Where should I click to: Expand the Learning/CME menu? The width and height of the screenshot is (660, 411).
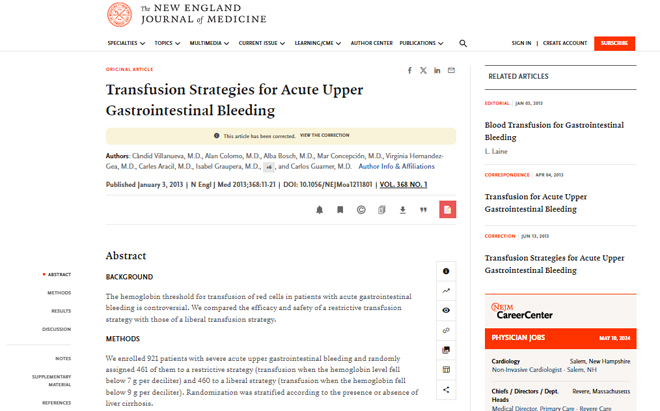pos(318,43)
